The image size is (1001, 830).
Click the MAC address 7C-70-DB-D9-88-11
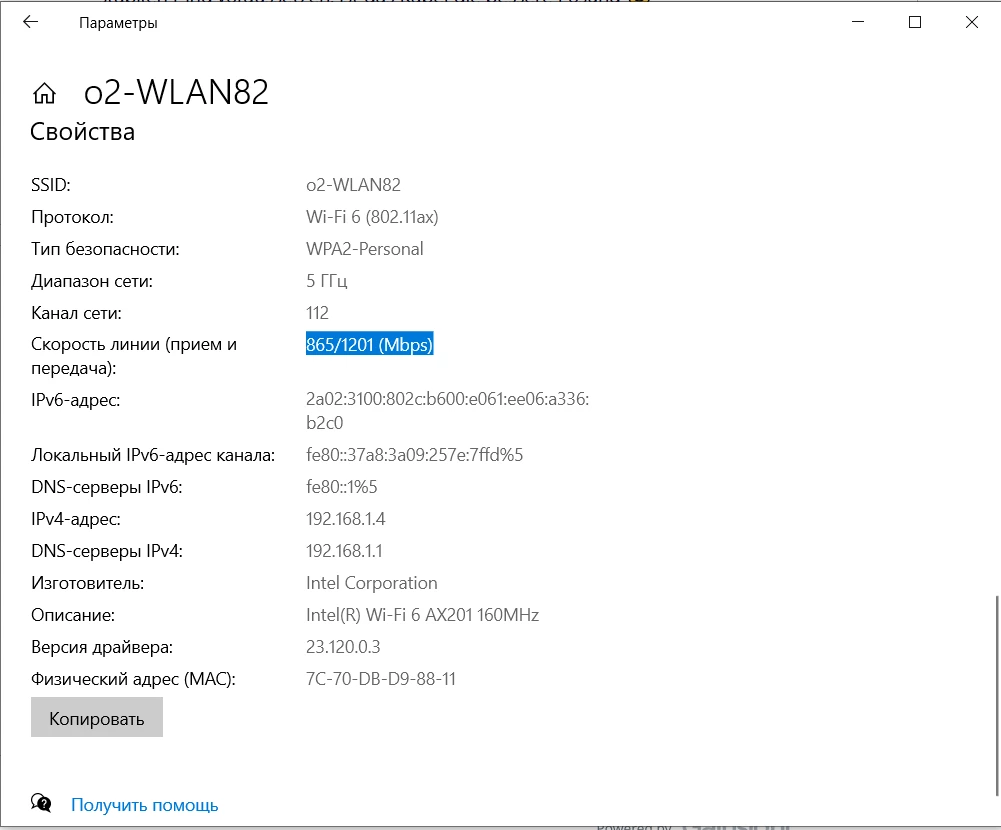click(380, 679)
